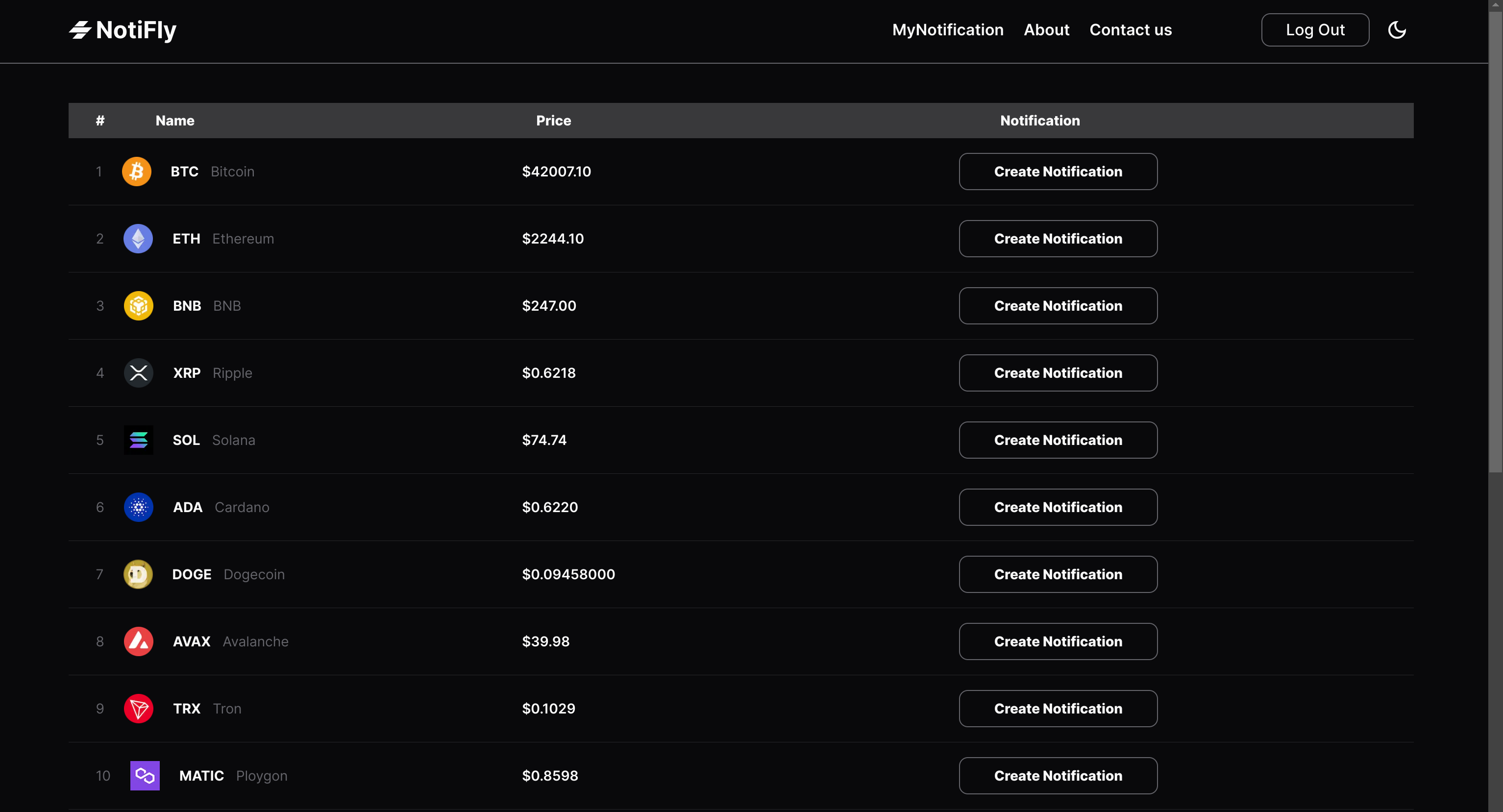This screenshot has height=812, width=1503.
Task: Click the Dogecoin logo icon
Action: coord(138,574)
